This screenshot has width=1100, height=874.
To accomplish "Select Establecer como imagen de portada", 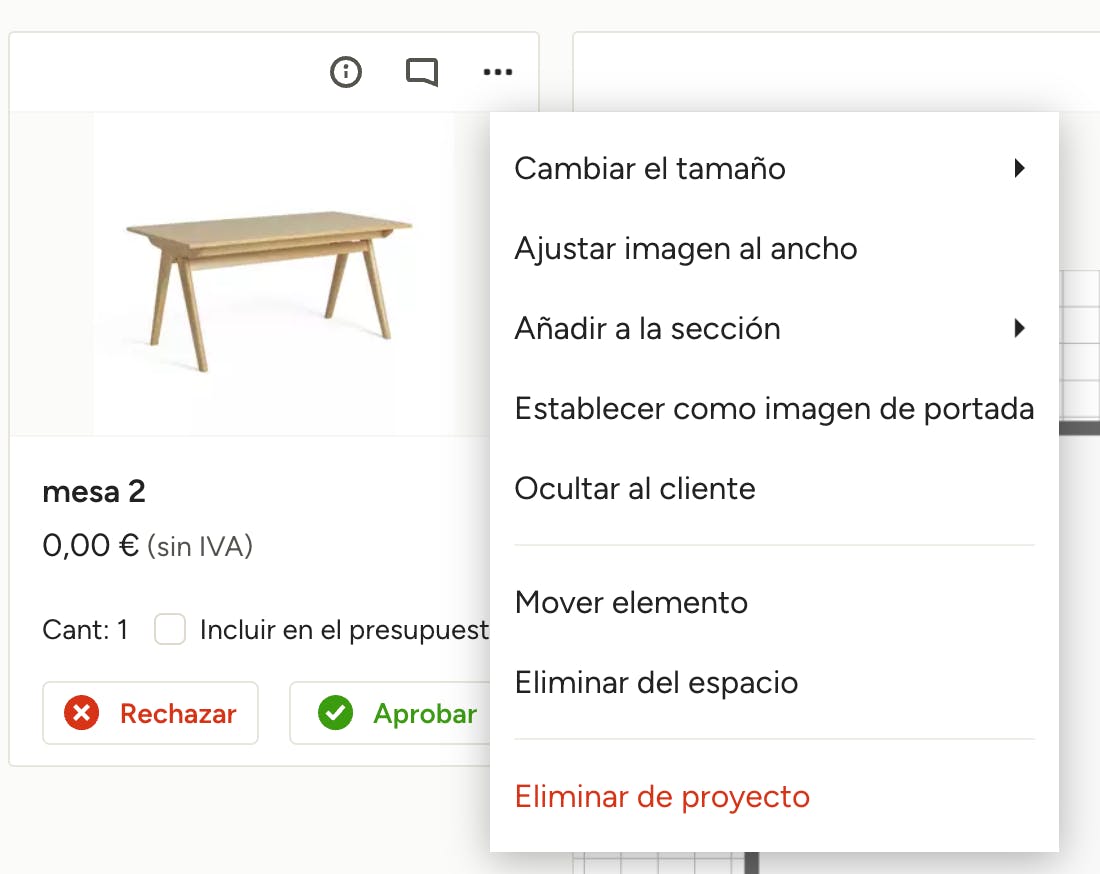I will (774, 408).
